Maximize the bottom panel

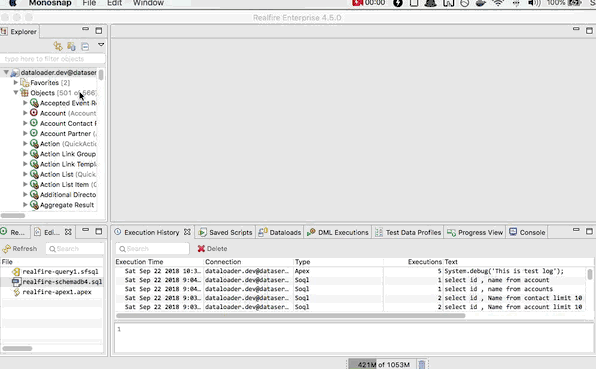(x=589, y=231)
